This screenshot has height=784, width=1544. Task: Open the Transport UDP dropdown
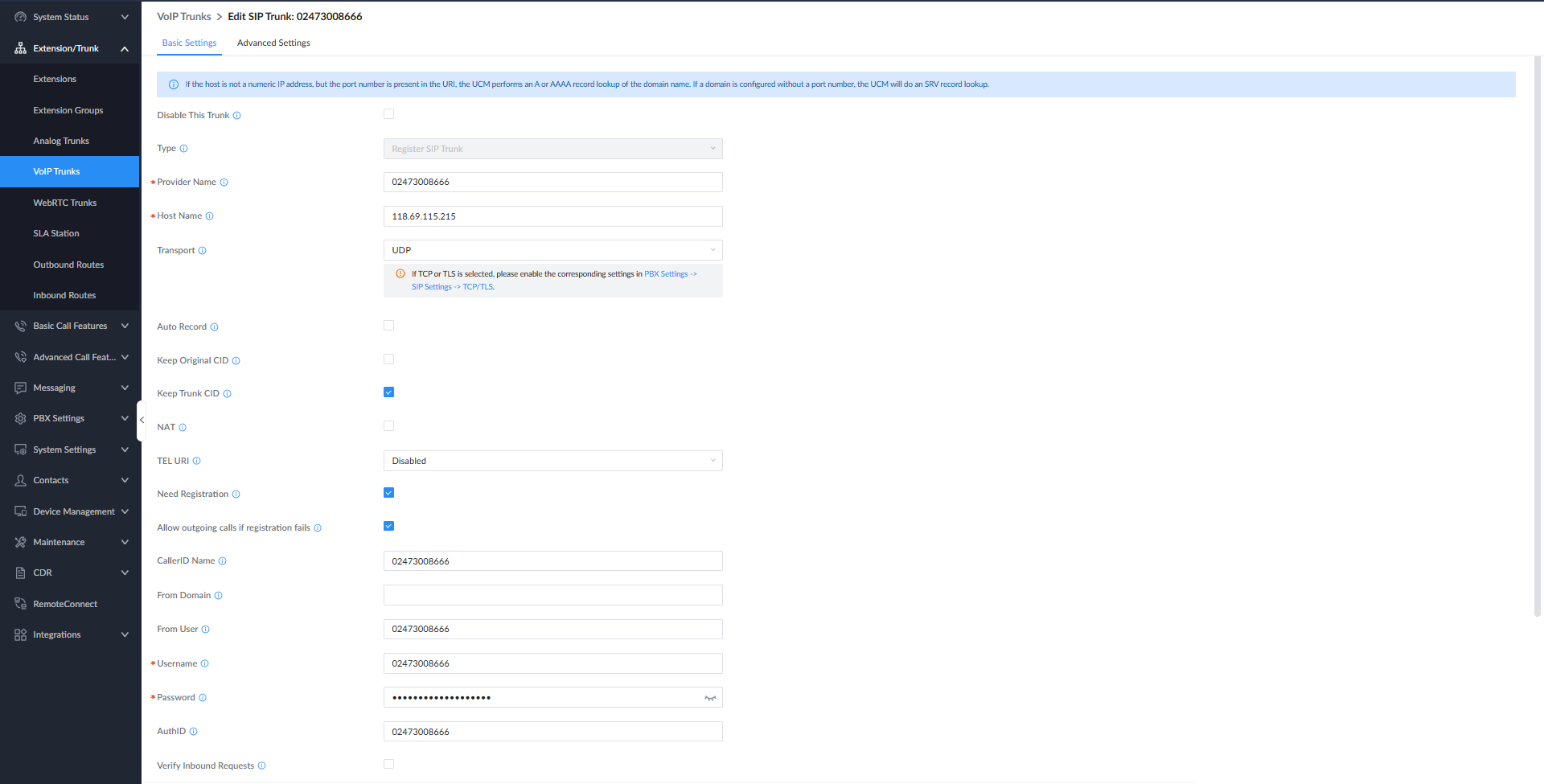point(552,250)
